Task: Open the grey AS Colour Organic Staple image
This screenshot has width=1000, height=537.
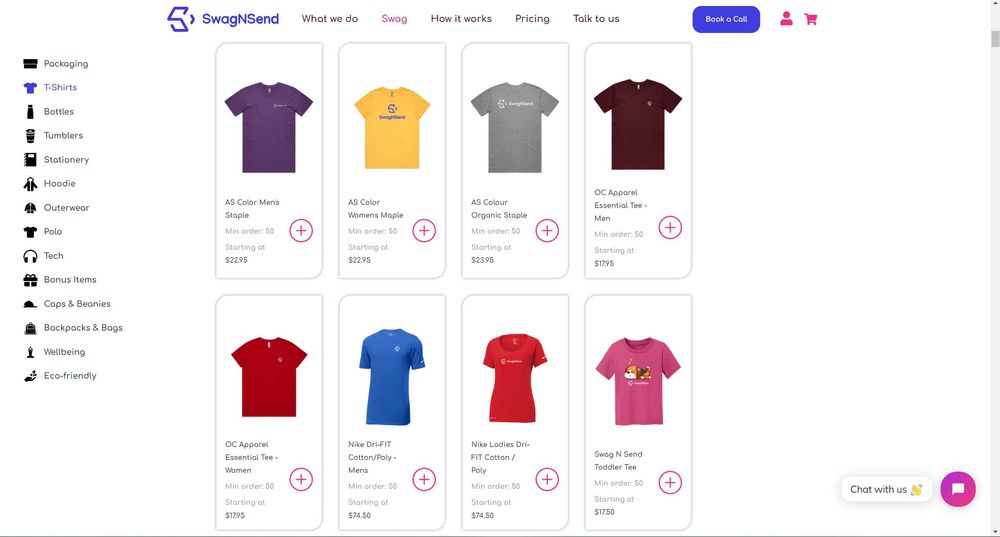Action: tap(515, 127)
